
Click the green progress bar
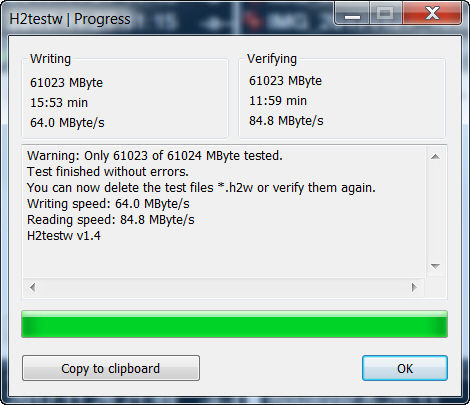234,324
